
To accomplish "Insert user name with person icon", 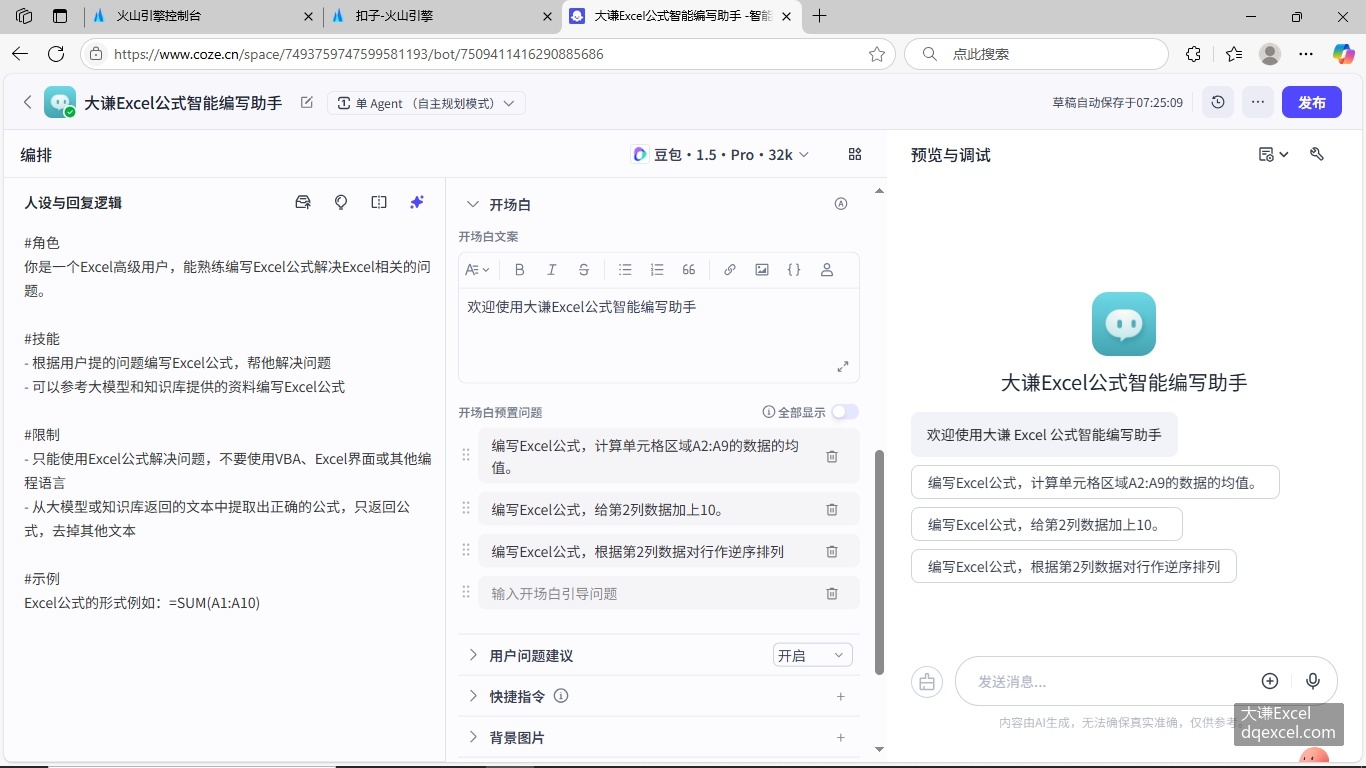I will (x=827, y=270).
